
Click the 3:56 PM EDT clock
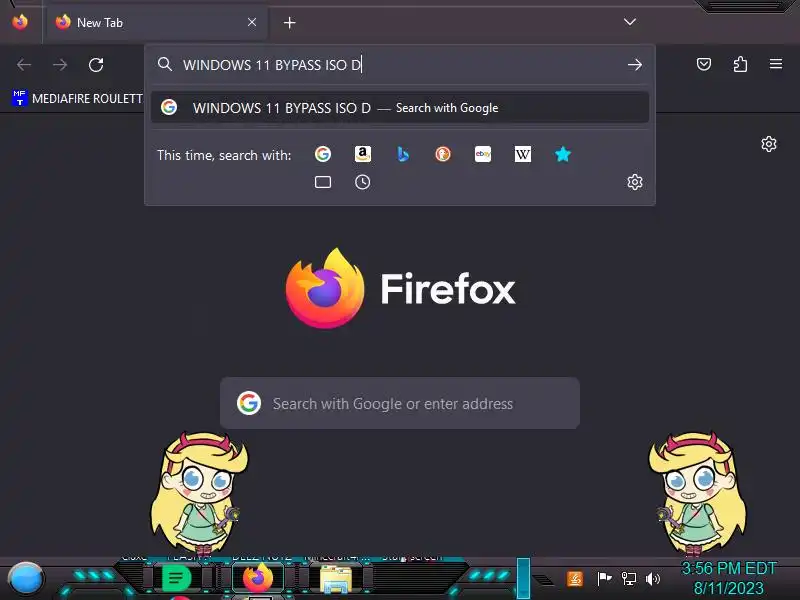point(729,568)
